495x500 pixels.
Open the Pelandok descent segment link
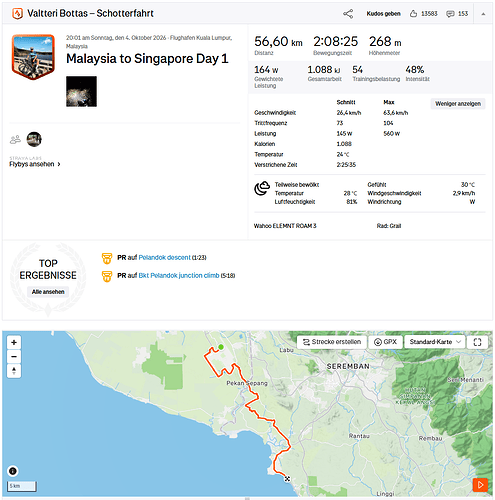pyautogui.click(x=164, y=257)
